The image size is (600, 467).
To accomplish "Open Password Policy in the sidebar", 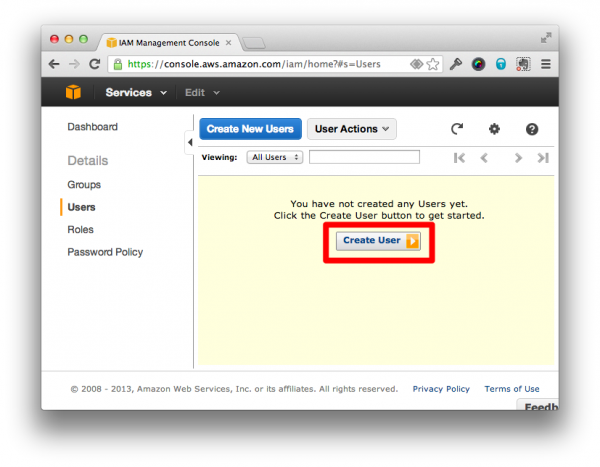I will 105,252.
